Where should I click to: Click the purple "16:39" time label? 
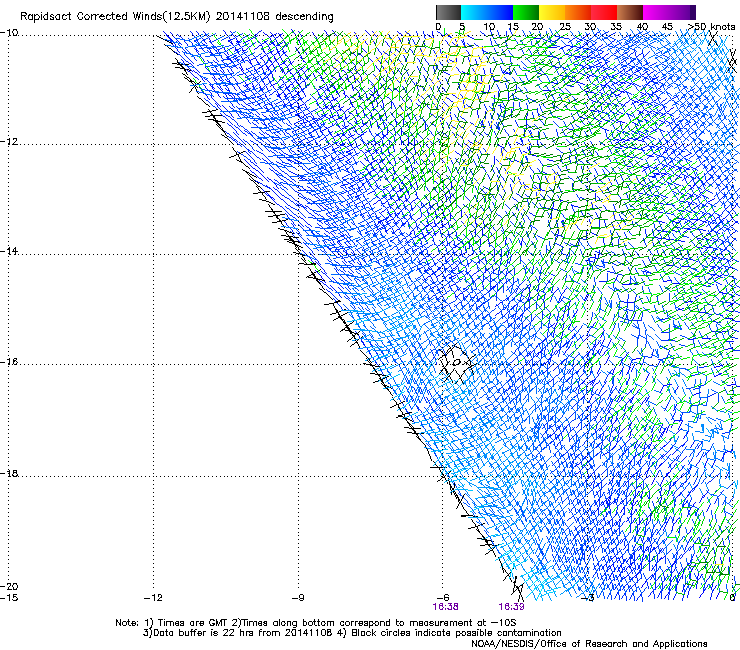(512, 607)
